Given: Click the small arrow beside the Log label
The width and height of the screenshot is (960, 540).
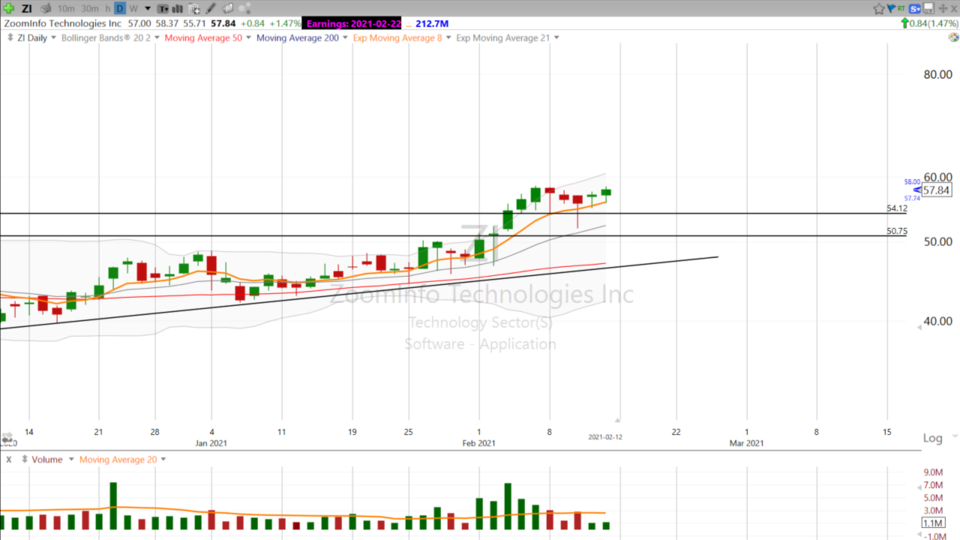Looking at the screenshot, I should [x=954, y=437].
